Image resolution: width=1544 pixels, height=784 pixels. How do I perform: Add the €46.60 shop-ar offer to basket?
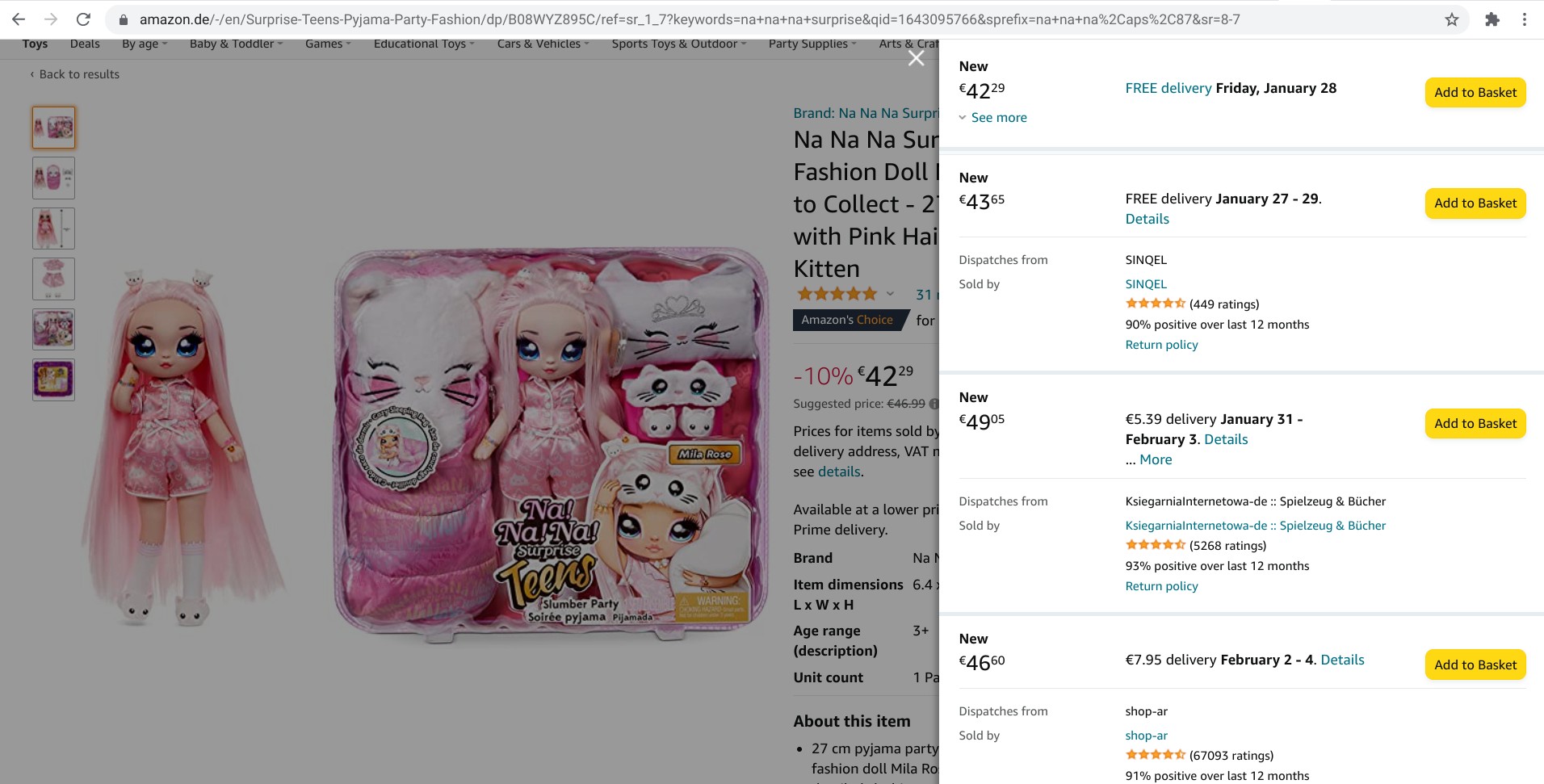(x=1475, y=665)
